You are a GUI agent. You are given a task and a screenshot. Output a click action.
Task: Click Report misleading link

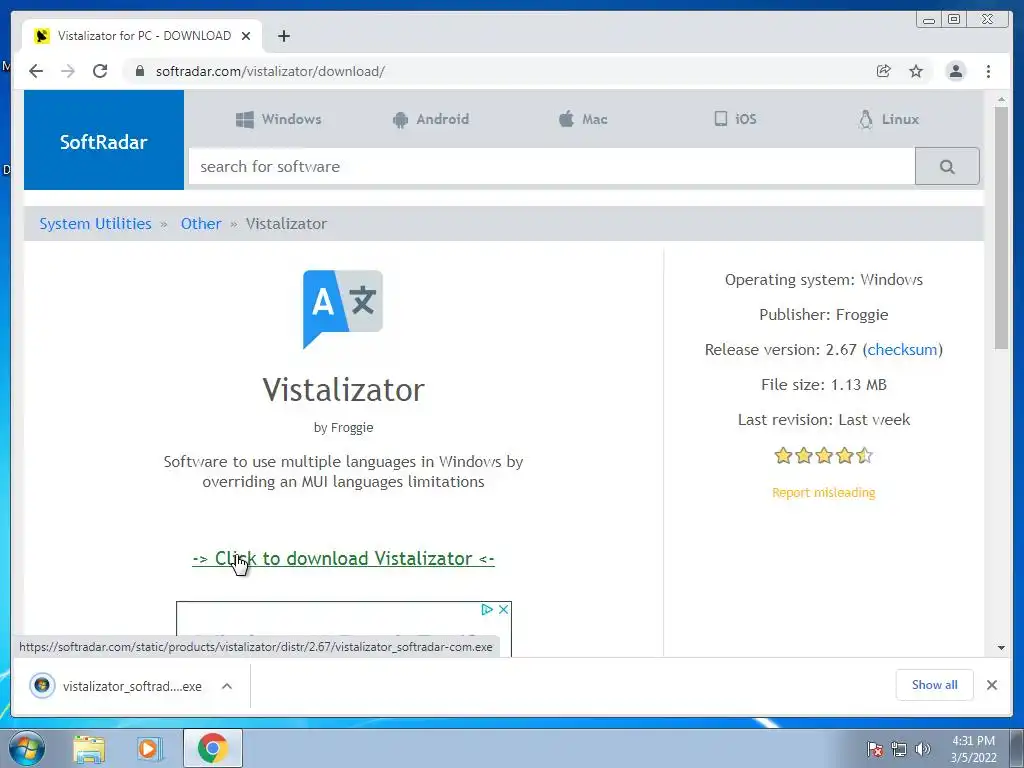824,492
